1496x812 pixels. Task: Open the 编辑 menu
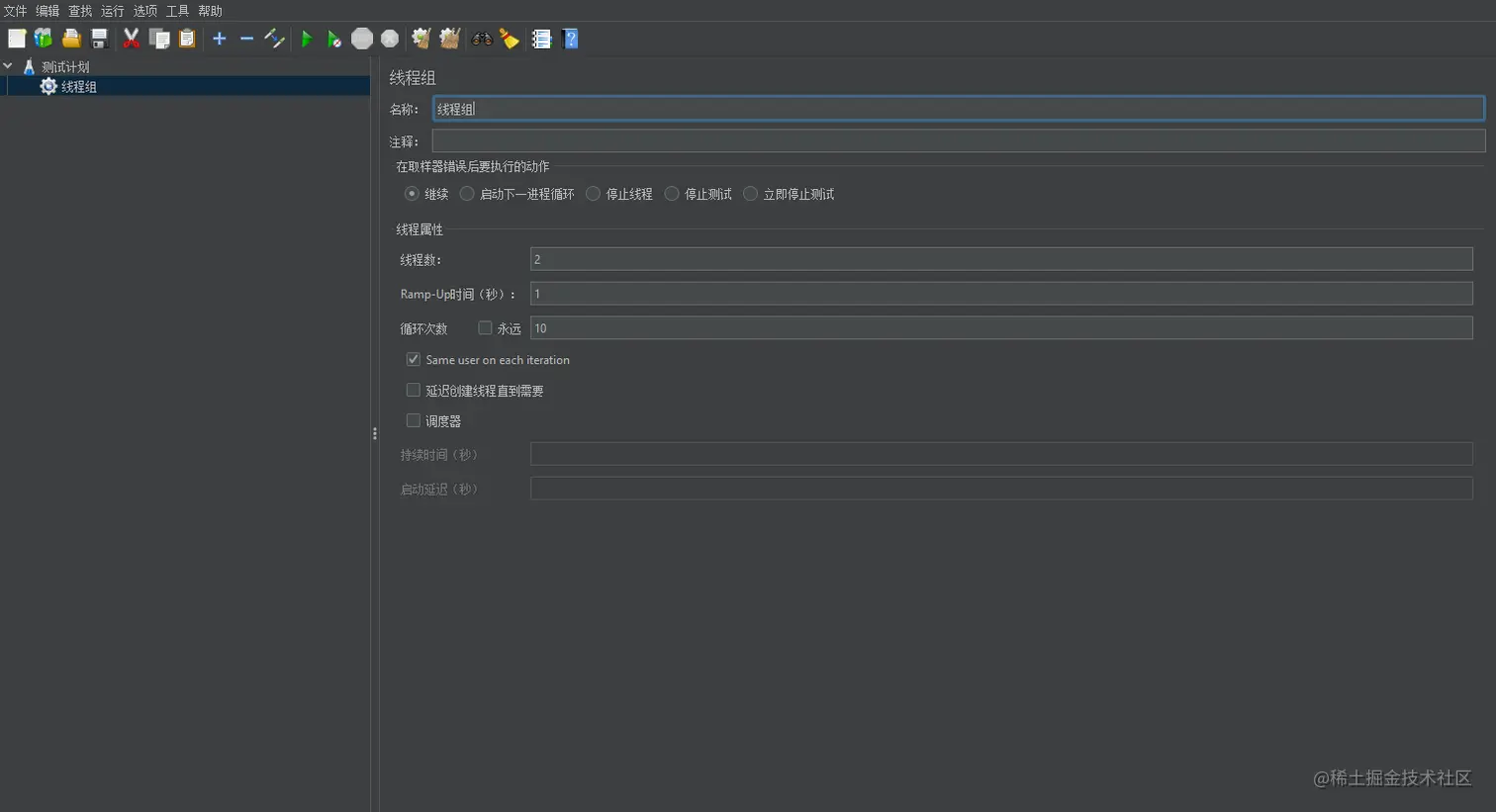pyautogui.click(x=47, y=11)
